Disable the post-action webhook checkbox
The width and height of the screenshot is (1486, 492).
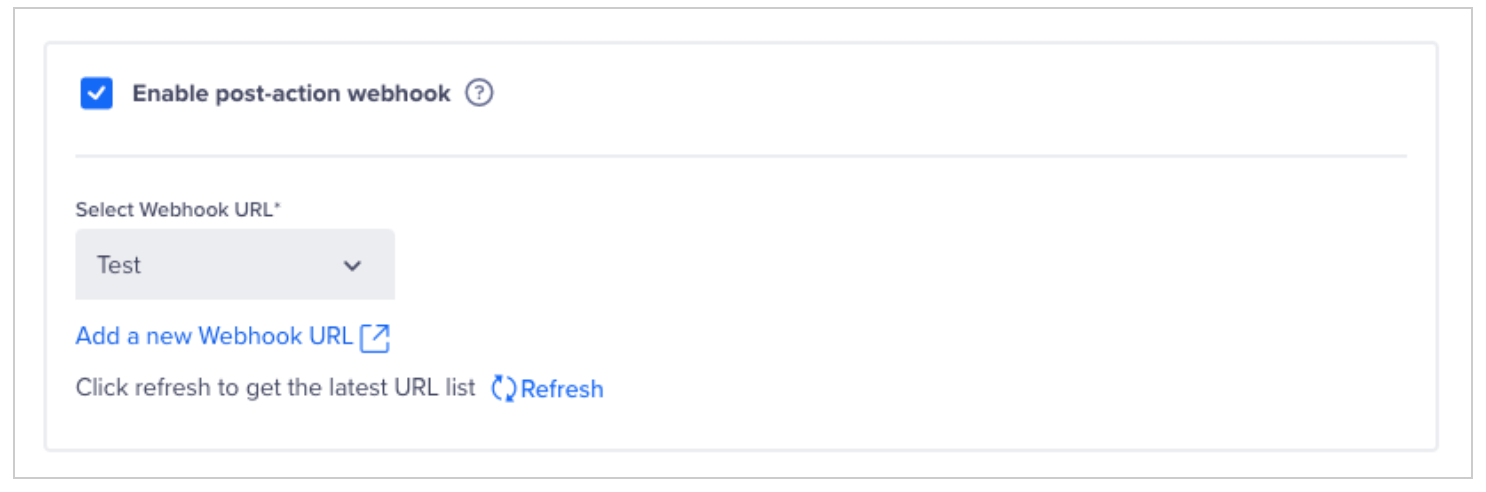coord(97,94)
